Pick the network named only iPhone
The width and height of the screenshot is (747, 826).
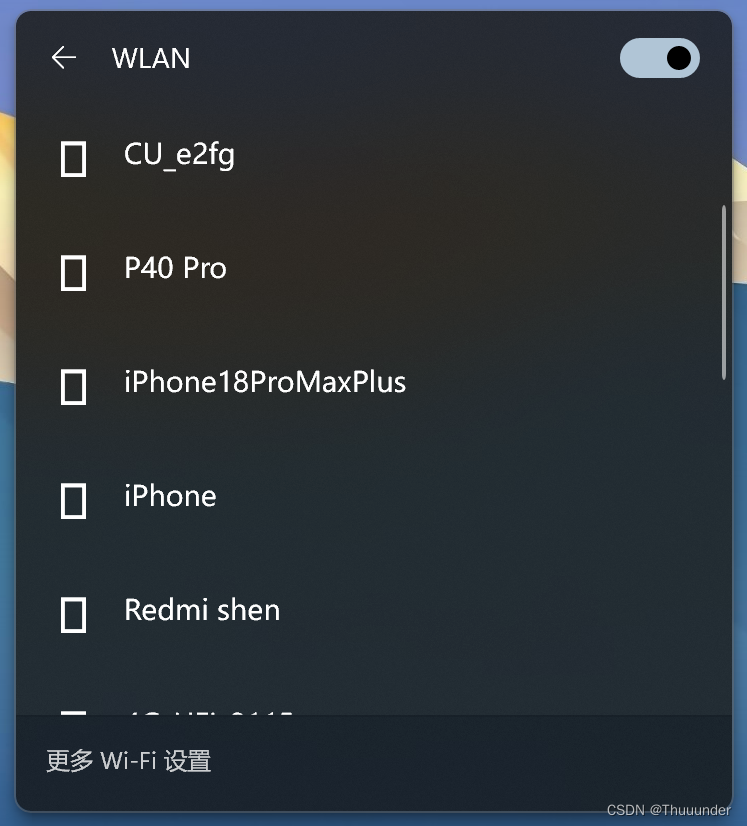170,496
